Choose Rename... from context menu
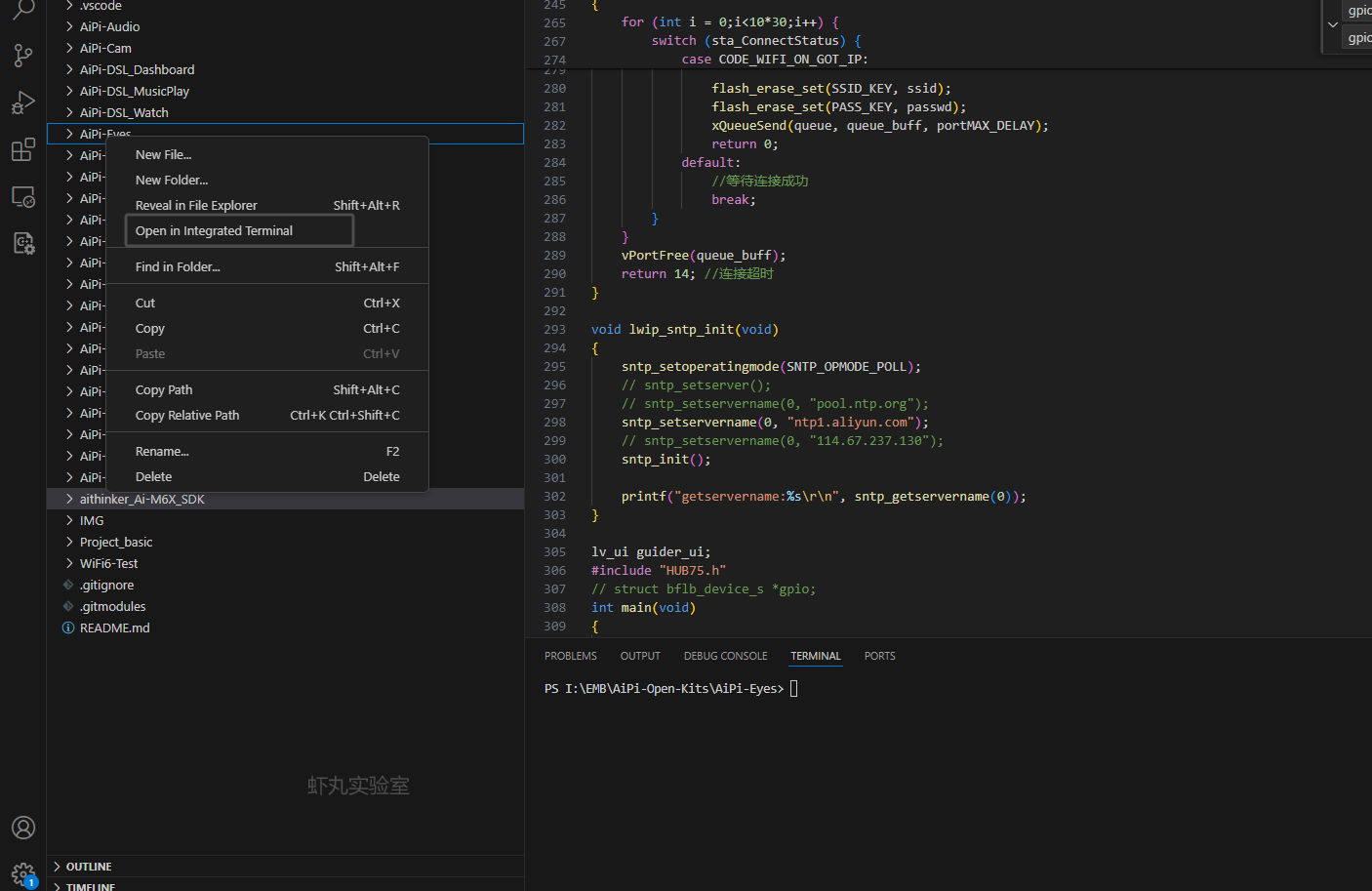 click(267, 451)
